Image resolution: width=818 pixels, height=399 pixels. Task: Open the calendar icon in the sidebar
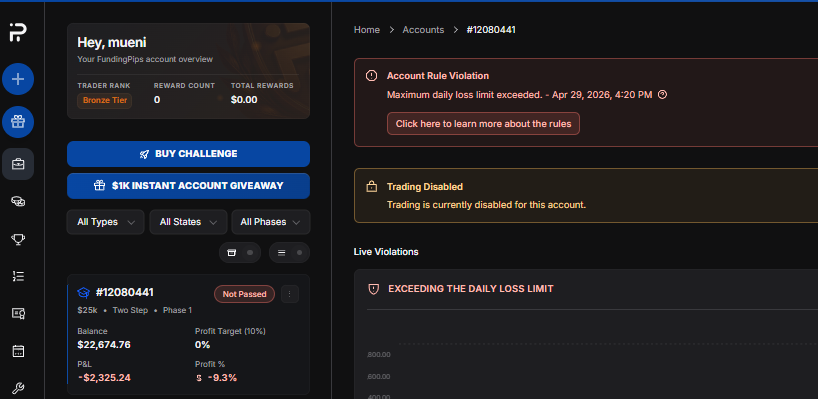pos(18,351)
